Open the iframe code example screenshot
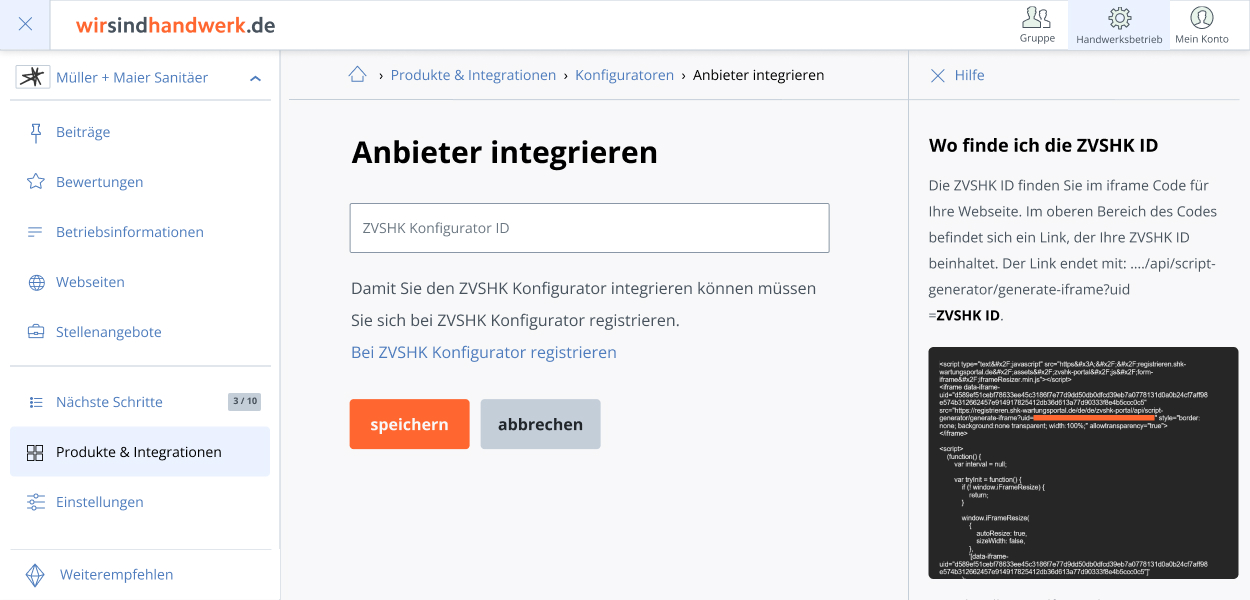Screen dimensions: 1250x600 [x=1083, y=463]
